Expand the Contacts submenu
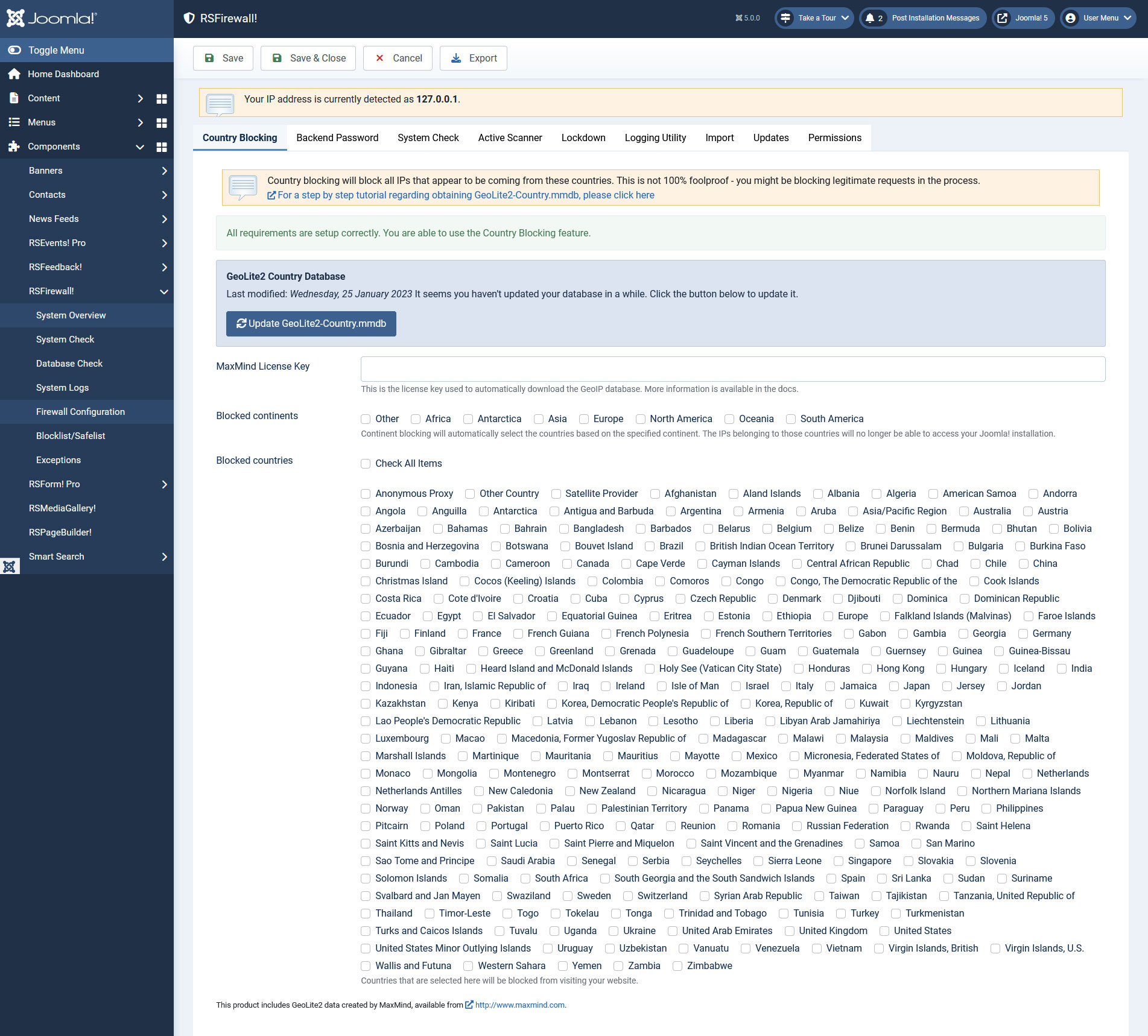Screen dimensions: 1148x1036 (x=164, y=195)
